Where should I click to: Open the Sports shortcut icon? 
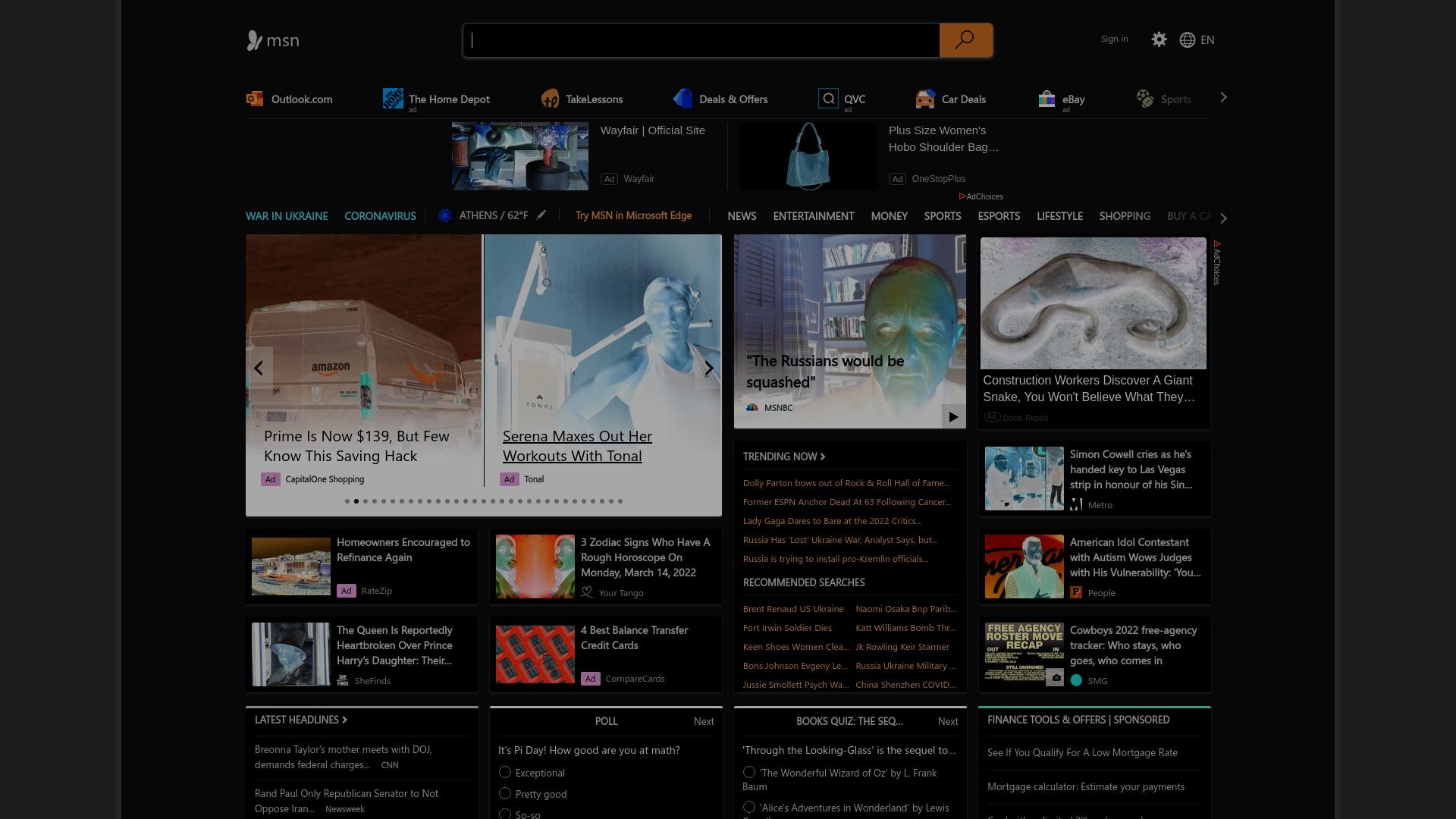(1145, 99)
